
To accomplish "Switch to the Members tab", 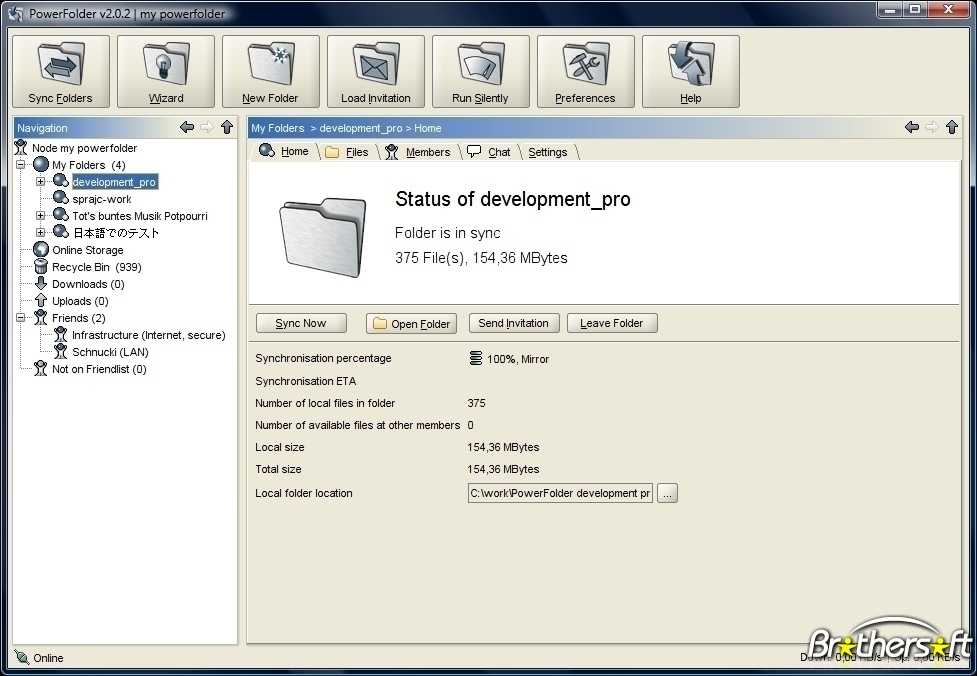I will [419, 152].
